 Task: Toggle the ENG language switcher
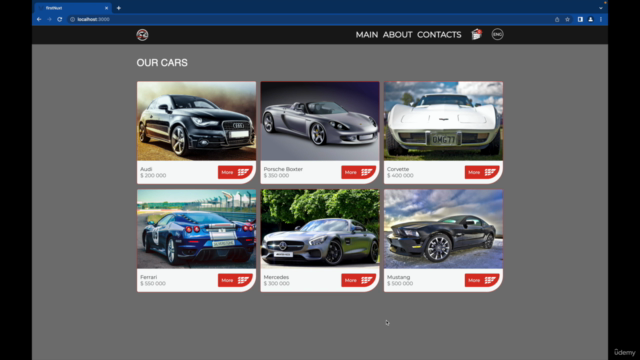tap(497, 35)
